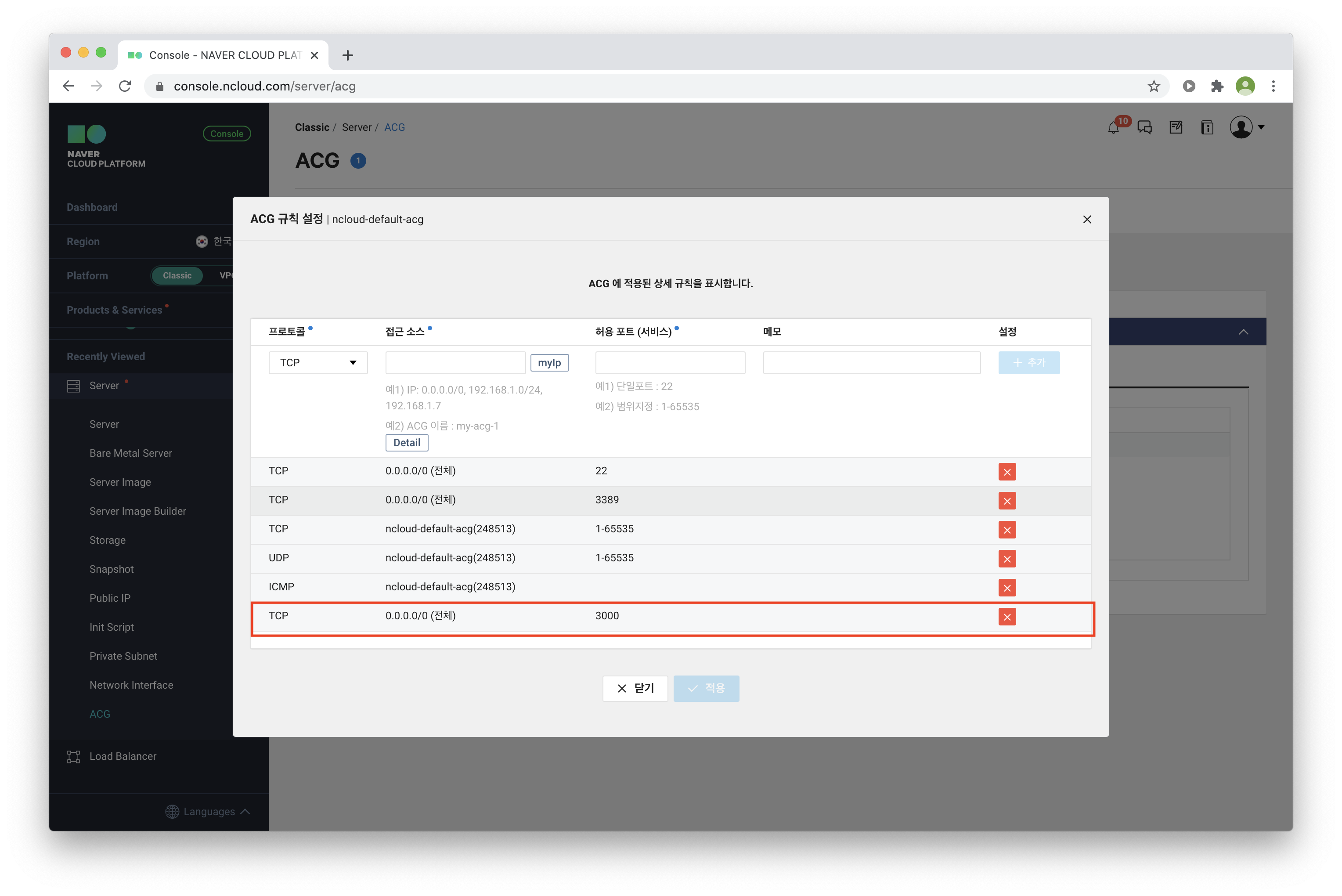Open the notifications bell icon

coord(1113,127)
